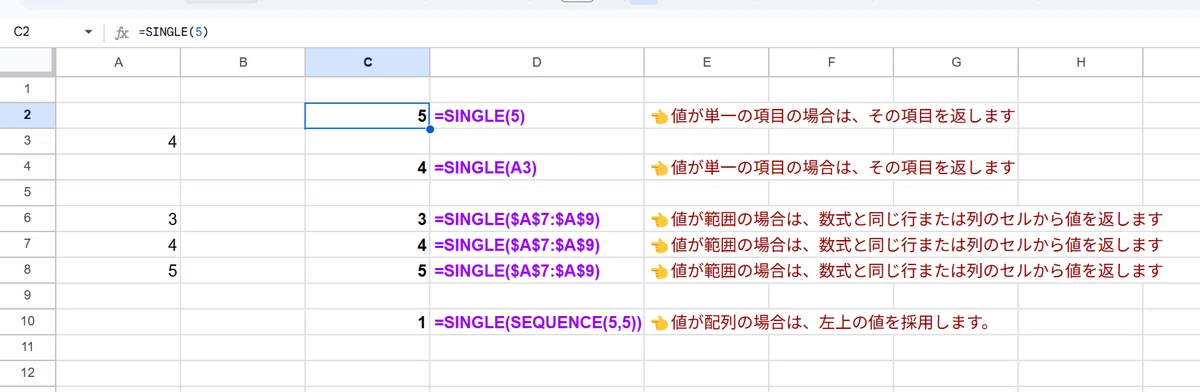The height and width of the screenshot is (392, 1200).
Task: Click cell C8 containing 5
Action: [367, 270]
